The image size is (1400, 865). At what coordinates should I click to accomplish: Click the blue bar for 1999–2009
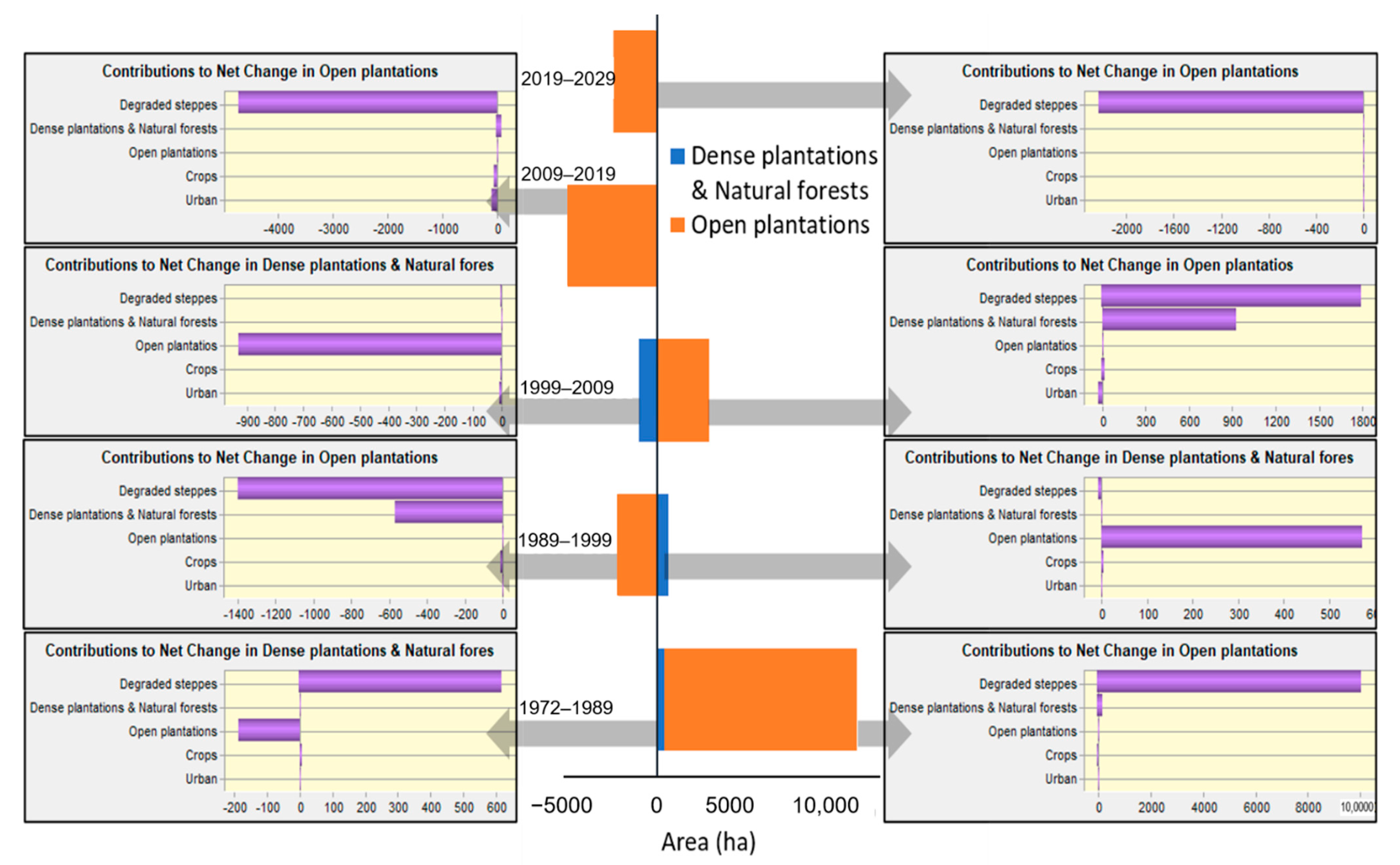coord(647,390)
